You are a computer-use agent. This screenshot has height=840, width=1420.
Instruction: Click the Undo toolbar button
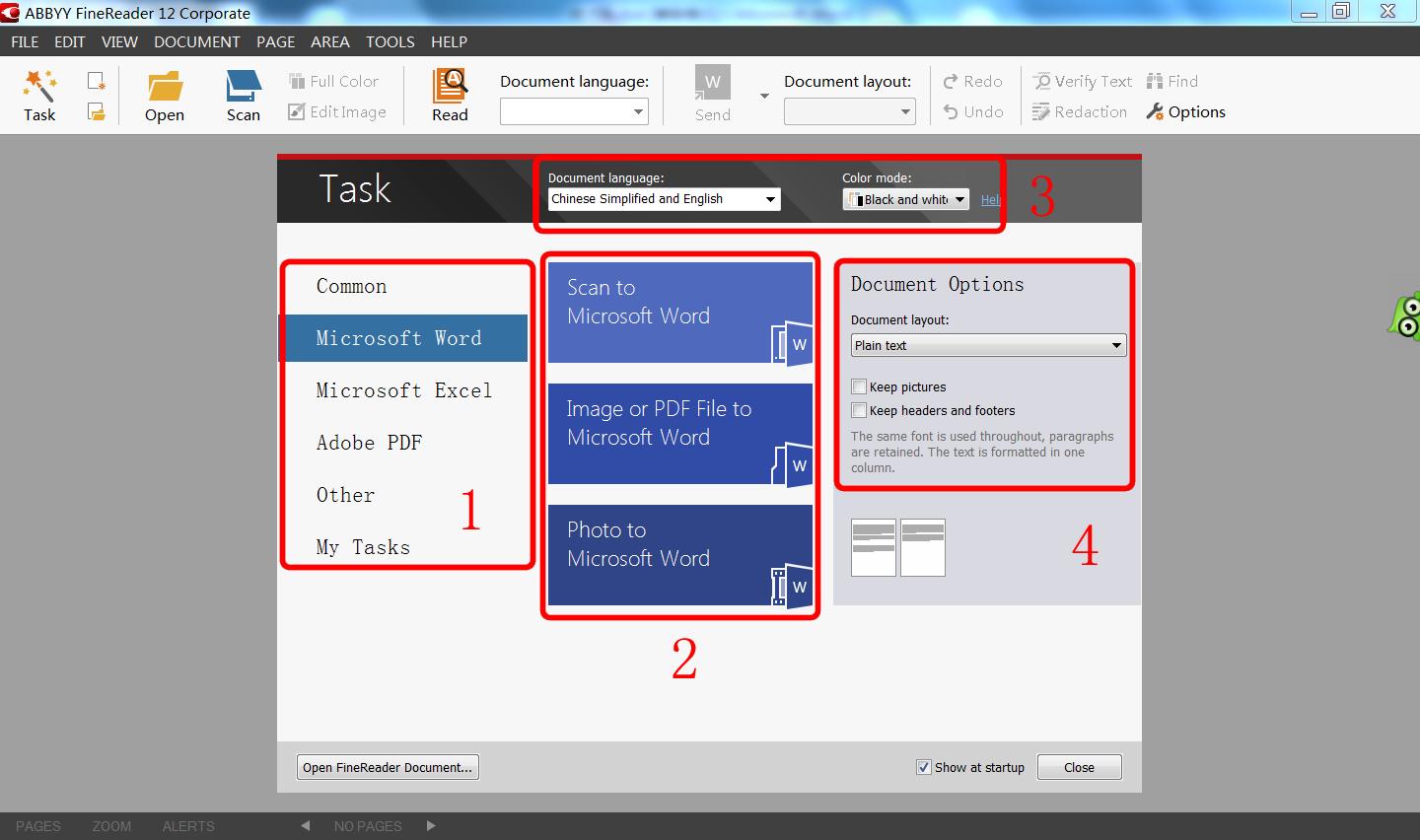(x=973, y=111)
